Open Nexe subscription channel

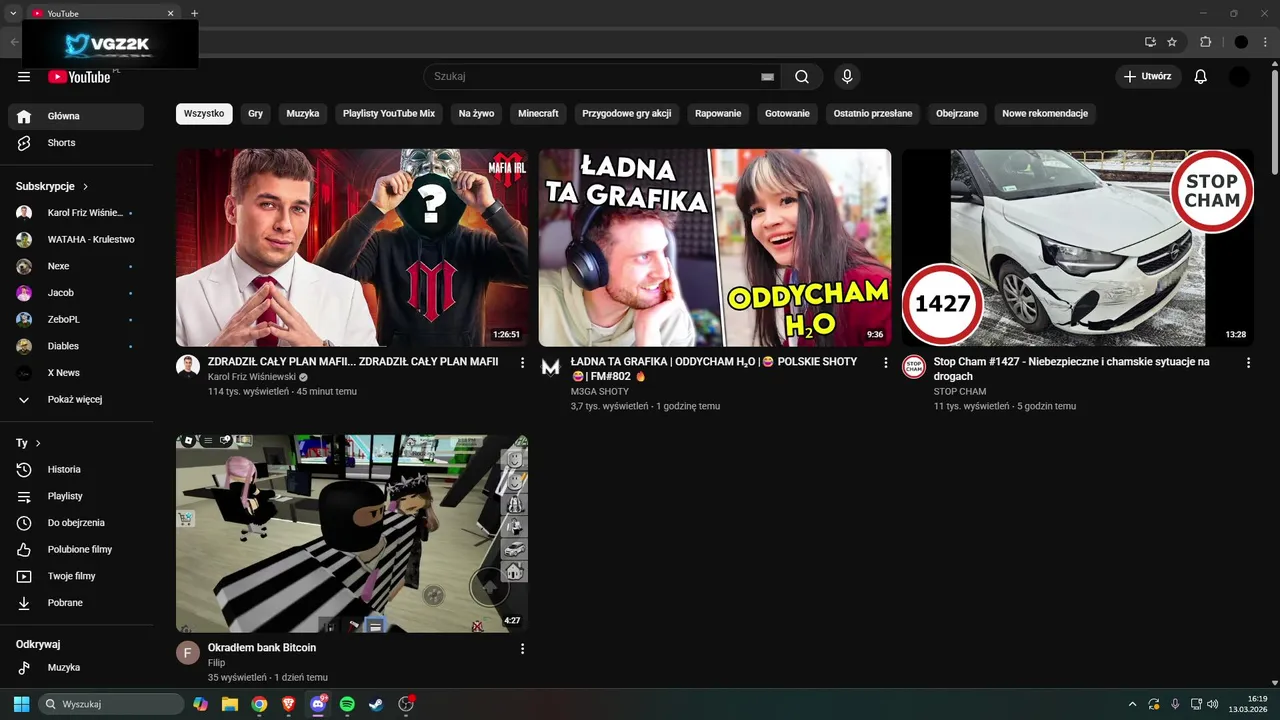tap(76, 266)
